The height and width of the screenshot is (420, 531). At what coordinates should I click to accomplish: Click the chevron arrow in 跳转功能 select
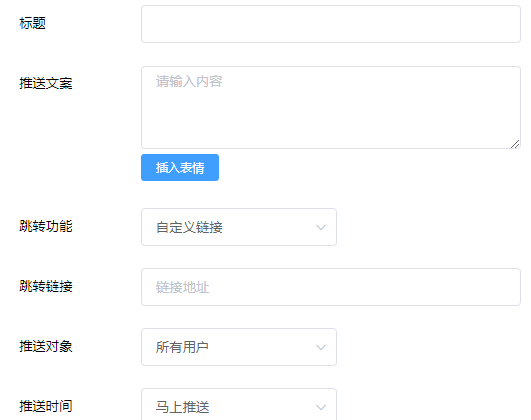tap(321, 227)
